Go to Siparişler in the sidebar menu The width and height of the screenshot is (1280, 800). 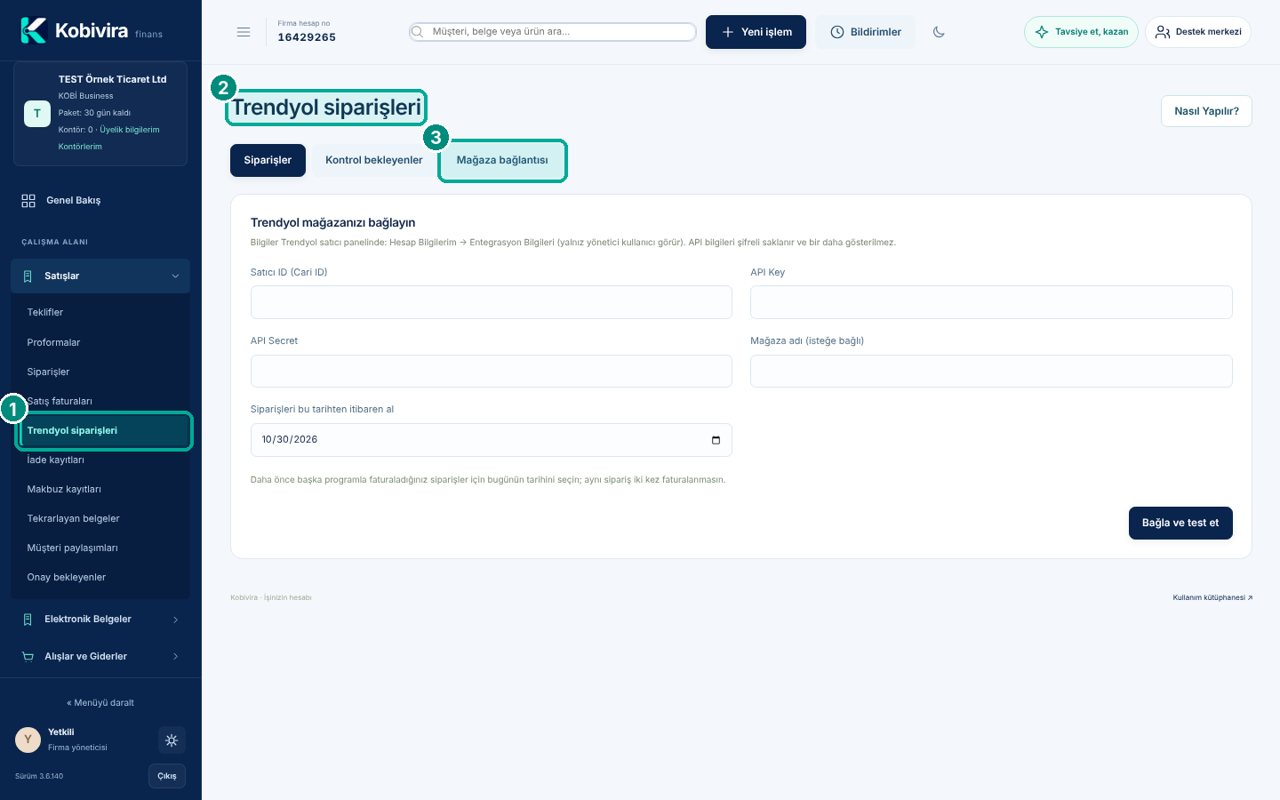(48, 372)
